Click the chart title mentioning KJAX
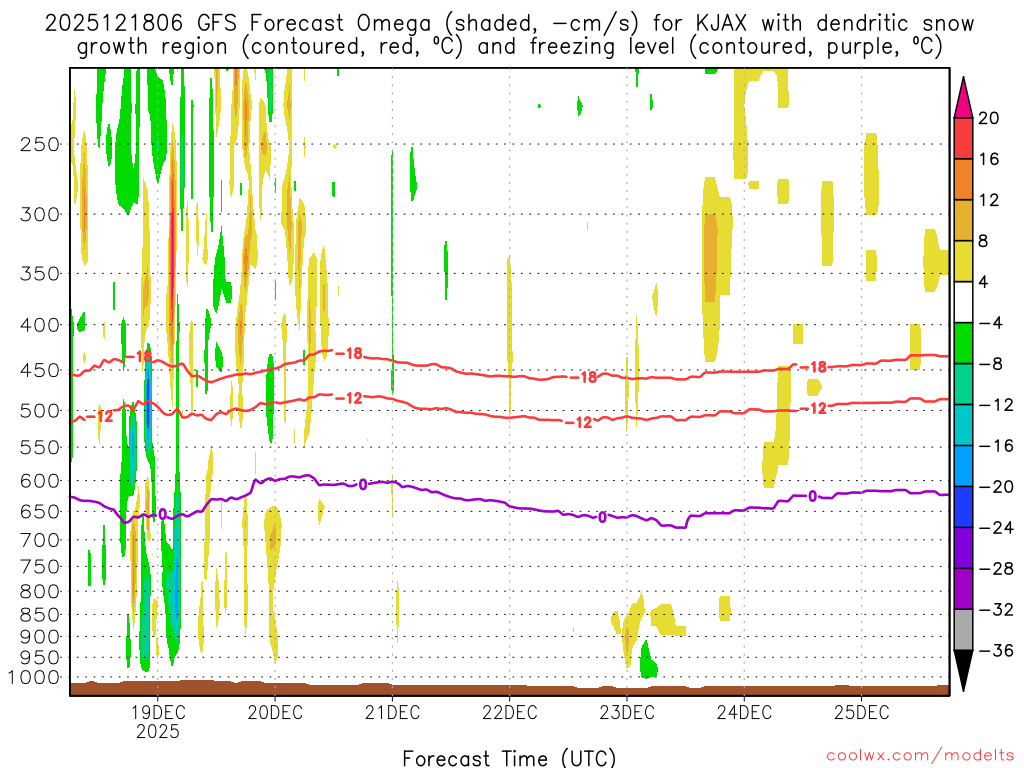 (x=509, y=34)
